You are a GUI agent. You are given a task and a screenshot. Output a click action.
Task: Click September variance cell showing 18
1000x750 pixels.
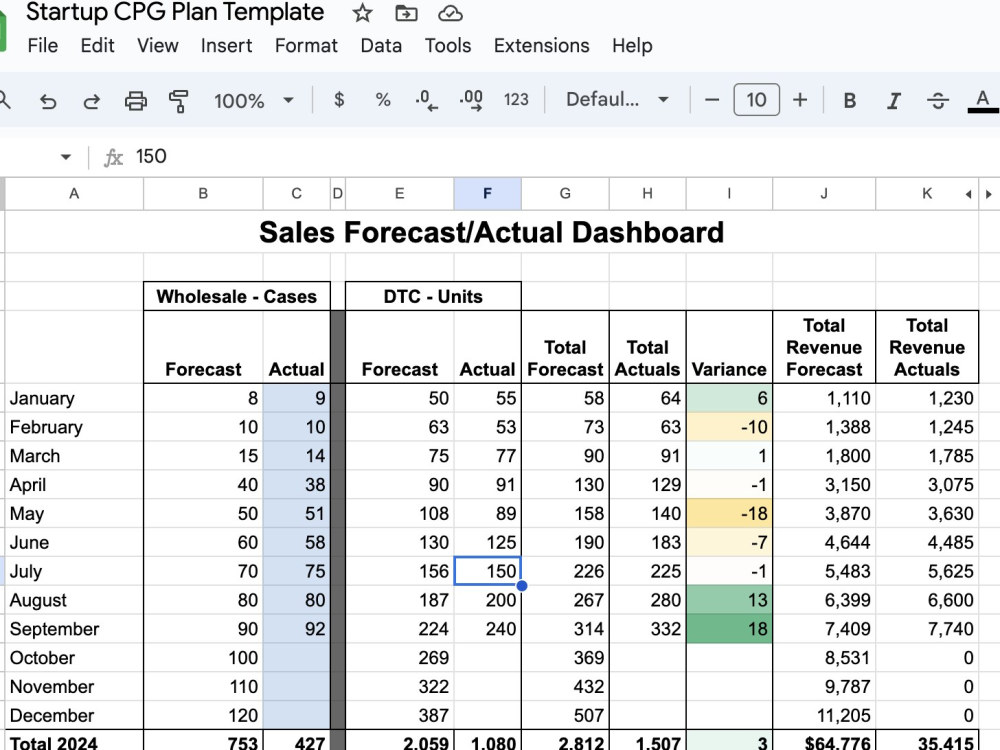[729, 629]
